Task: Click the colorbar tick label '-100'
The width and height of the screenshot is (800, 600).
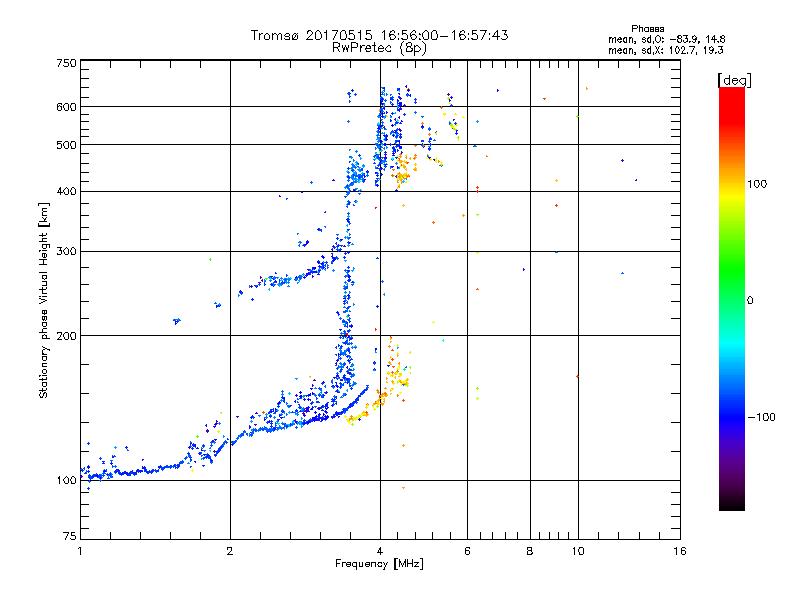Action: (761, 417)
